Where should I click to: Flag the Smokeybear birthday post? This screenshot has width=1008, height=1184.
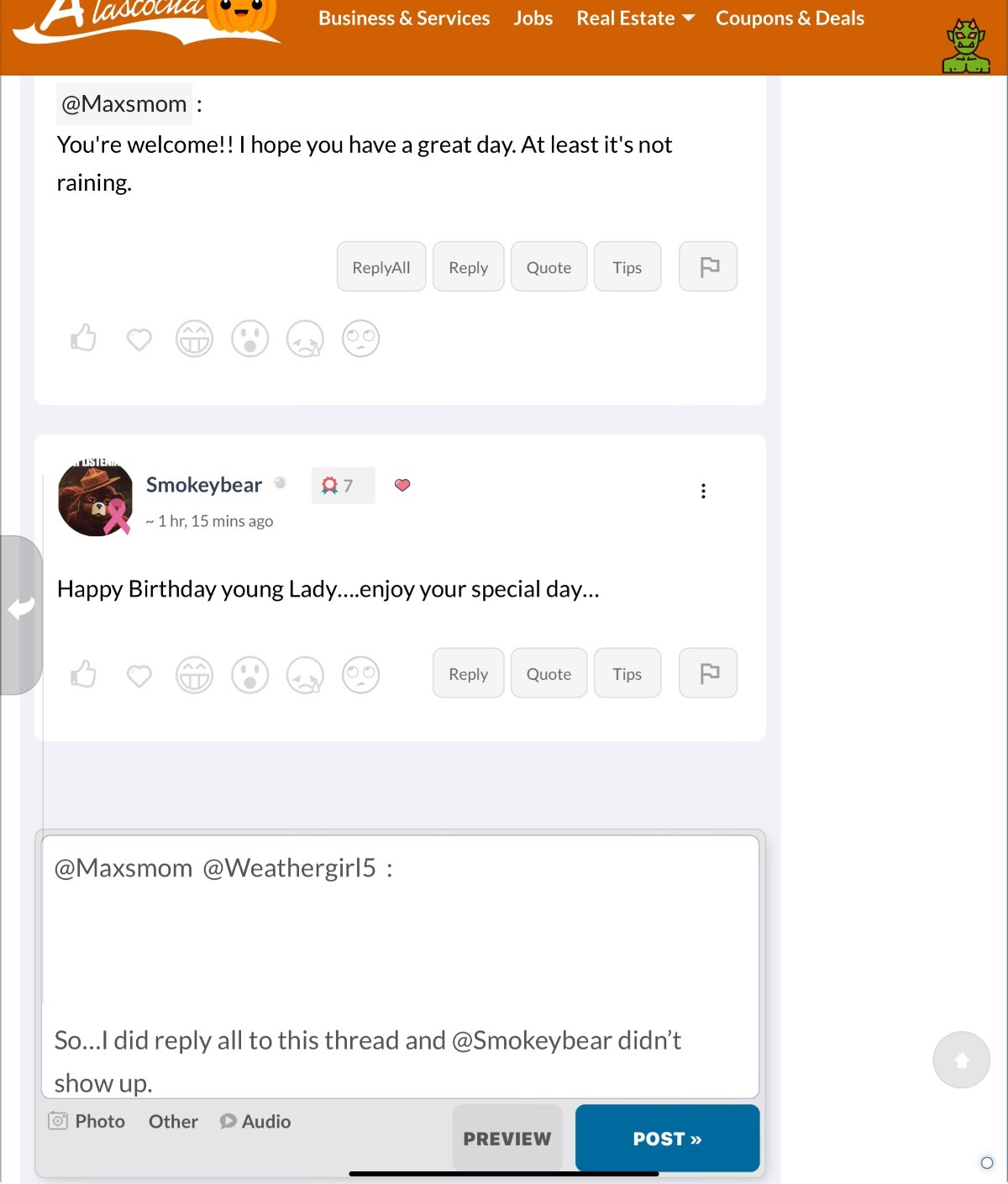pos(708,673)
